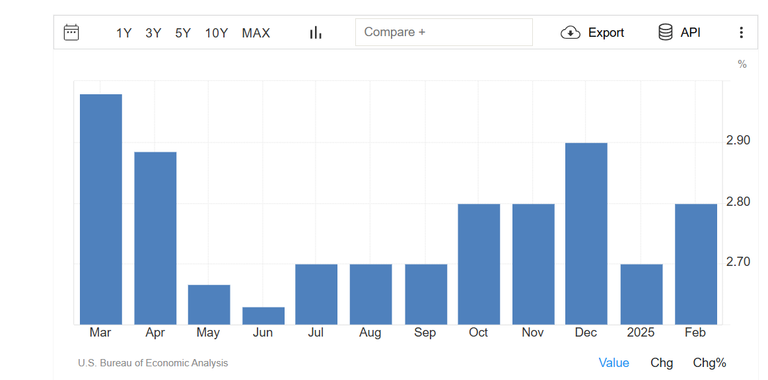Click the 2025 January bar in chart
The height and width of the screenshot is (380, 768).
point(642,294)
